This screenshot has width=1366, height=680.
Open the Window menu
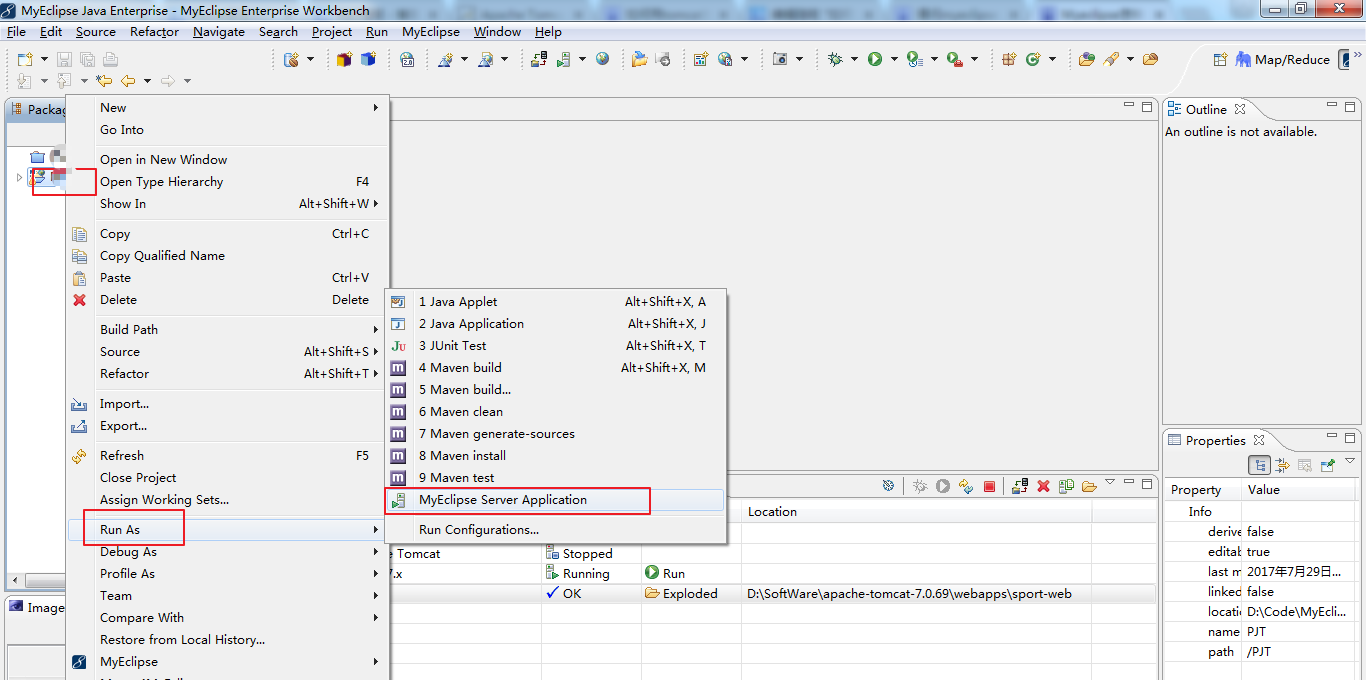[x=497, y=32]
